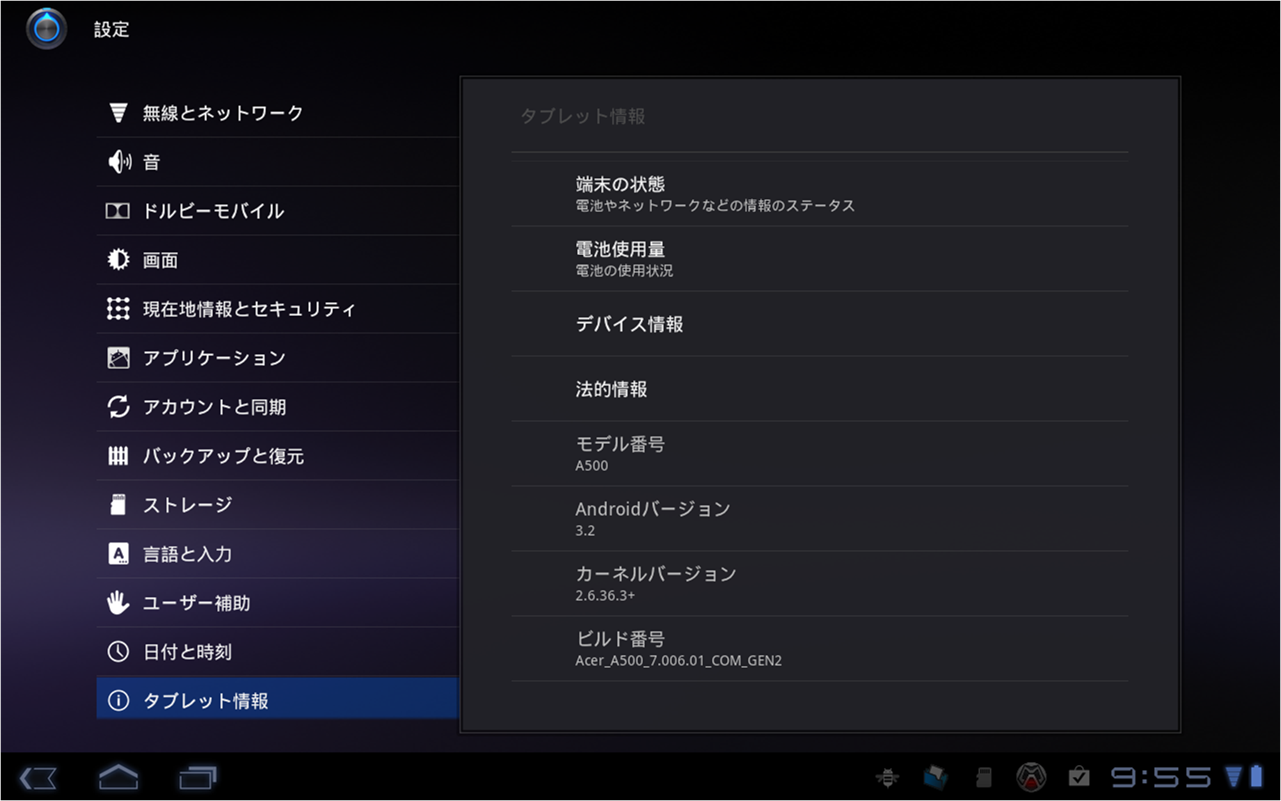Tap the red round notification icon

(1031, 777)
